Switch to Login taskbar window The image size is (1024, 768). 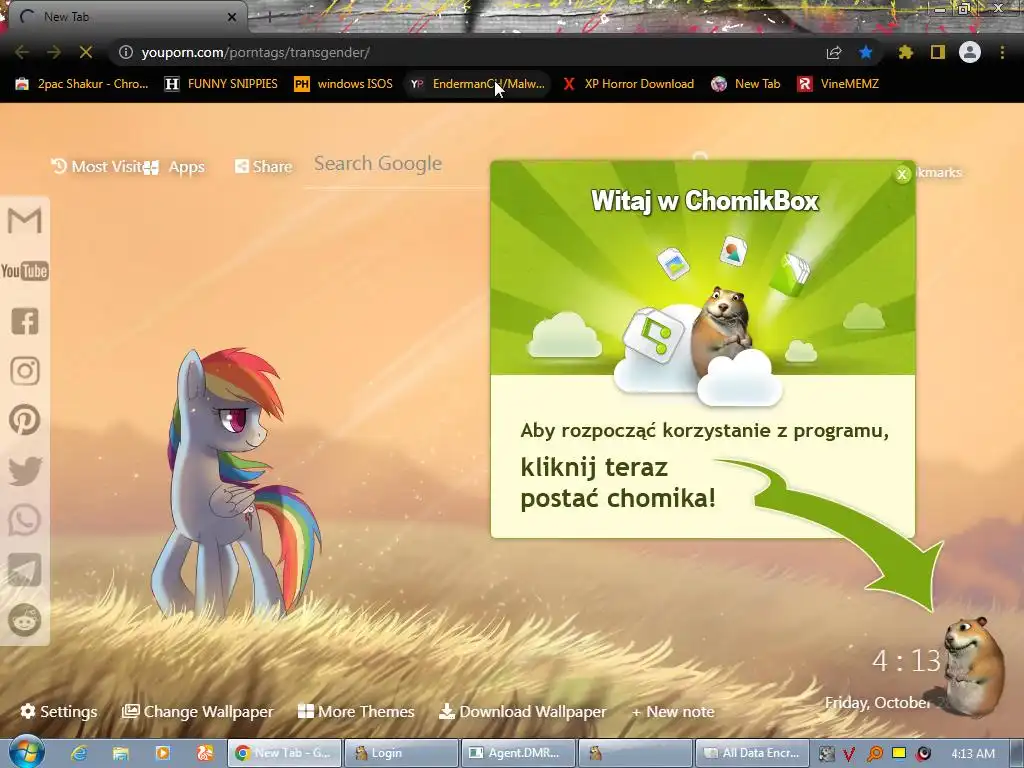coord(401,753)
